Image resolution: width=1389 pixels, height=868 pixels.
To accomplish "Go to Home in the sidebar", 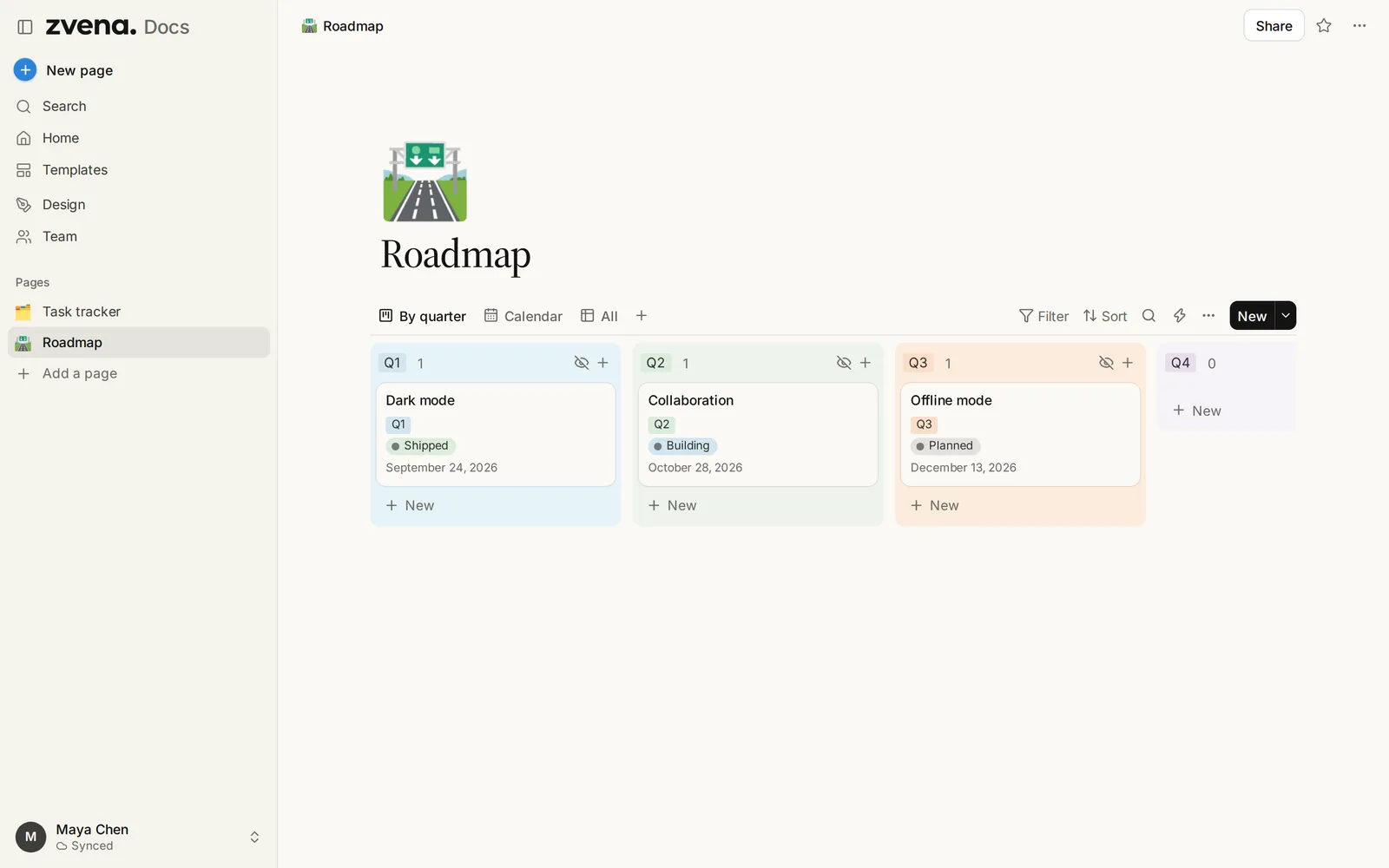I will click(x=139, y=138).
